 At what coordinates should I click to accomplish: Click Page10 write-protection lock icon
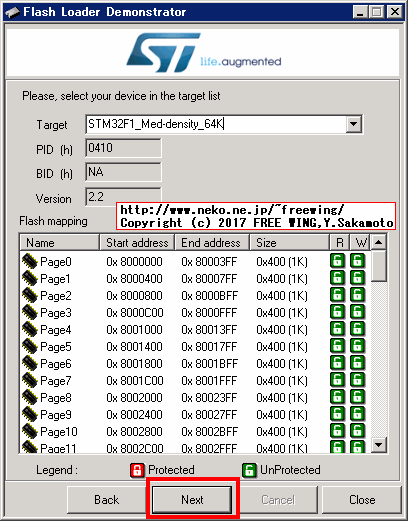coord(357,431)
